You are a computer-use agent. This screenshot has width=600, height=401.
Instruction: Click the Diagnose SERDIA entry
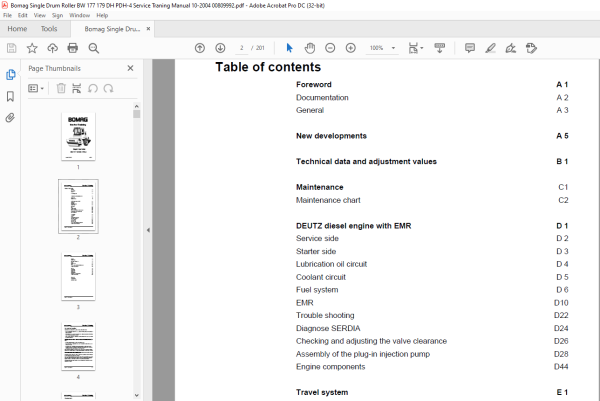click(328, 328)
